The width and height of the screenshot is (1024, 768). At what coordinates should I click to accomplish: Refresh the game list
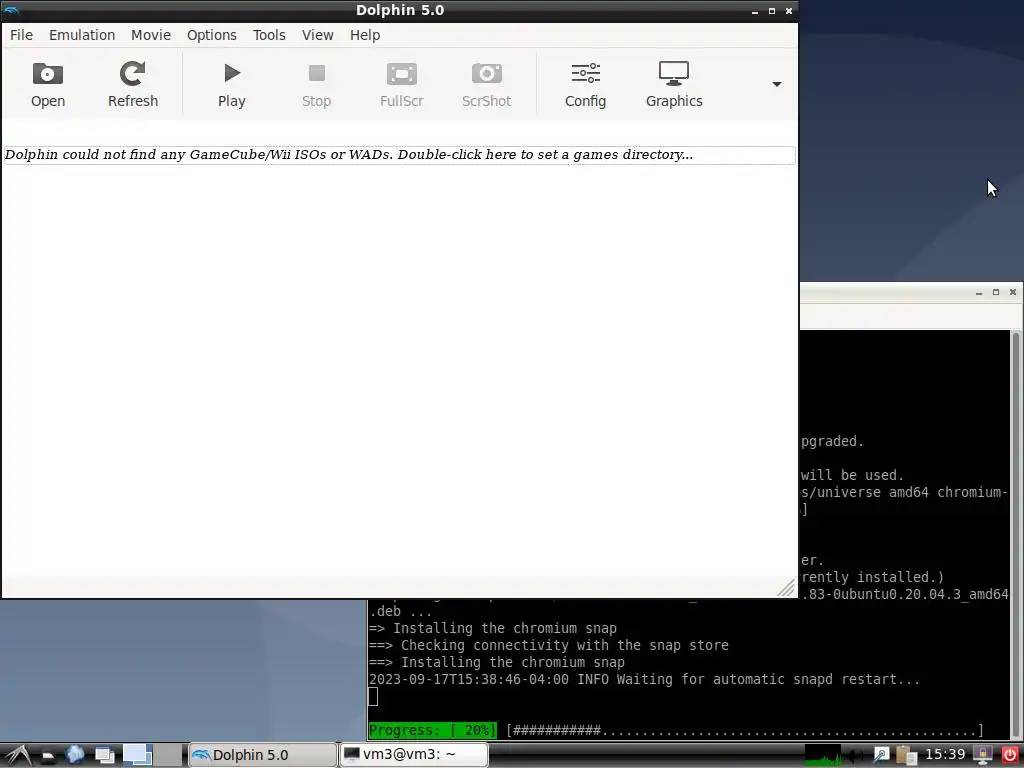[x=133, y=85]
